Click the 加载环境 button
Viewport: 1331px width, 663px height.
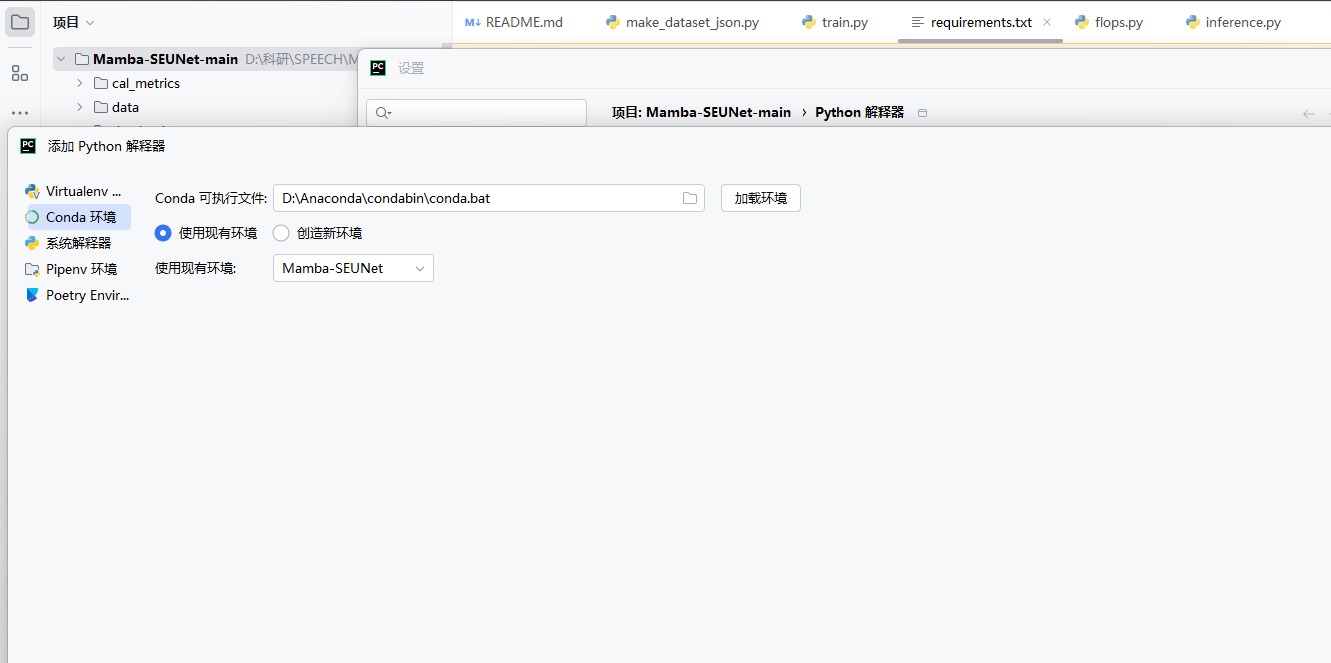[x=761, y=198]
